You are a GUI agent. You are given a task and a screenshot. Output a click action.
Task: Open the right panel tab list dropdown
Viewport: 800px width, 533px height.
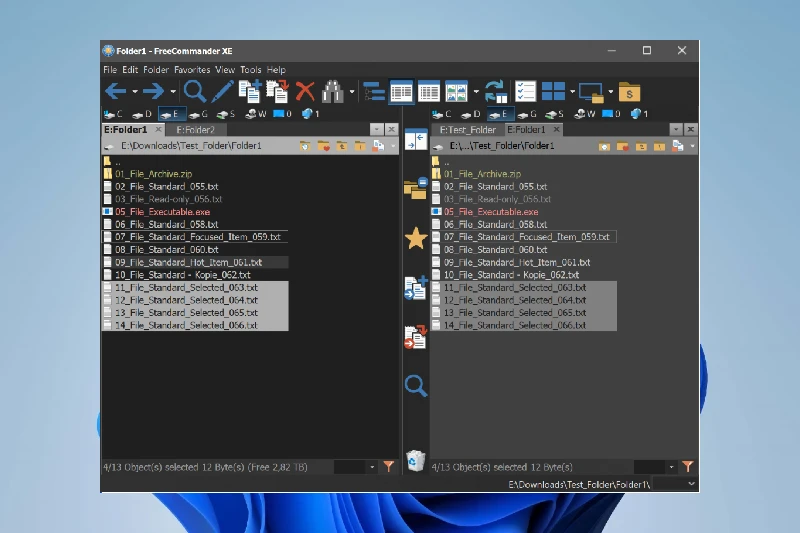tap(676, 130)
